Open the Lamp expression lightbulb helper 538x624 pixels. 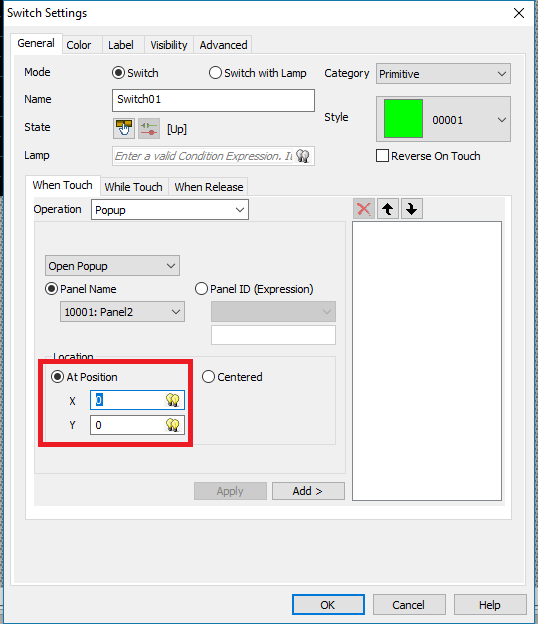point(303,156)
